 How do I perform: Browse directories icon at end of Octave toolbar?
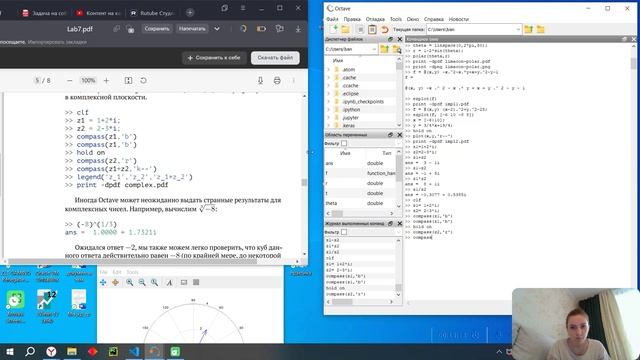540,29
